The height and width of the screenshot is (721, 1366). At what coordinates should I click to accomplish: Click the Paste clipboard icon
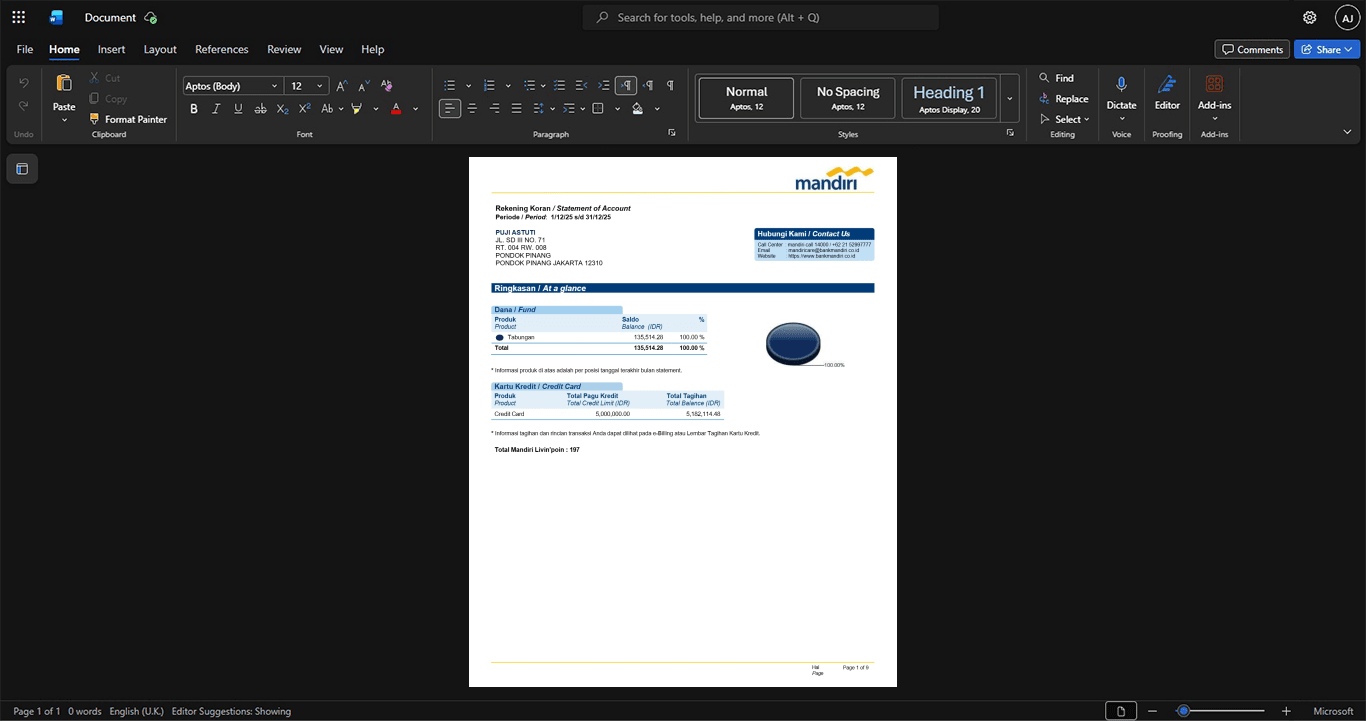click(x=64, y=83)
